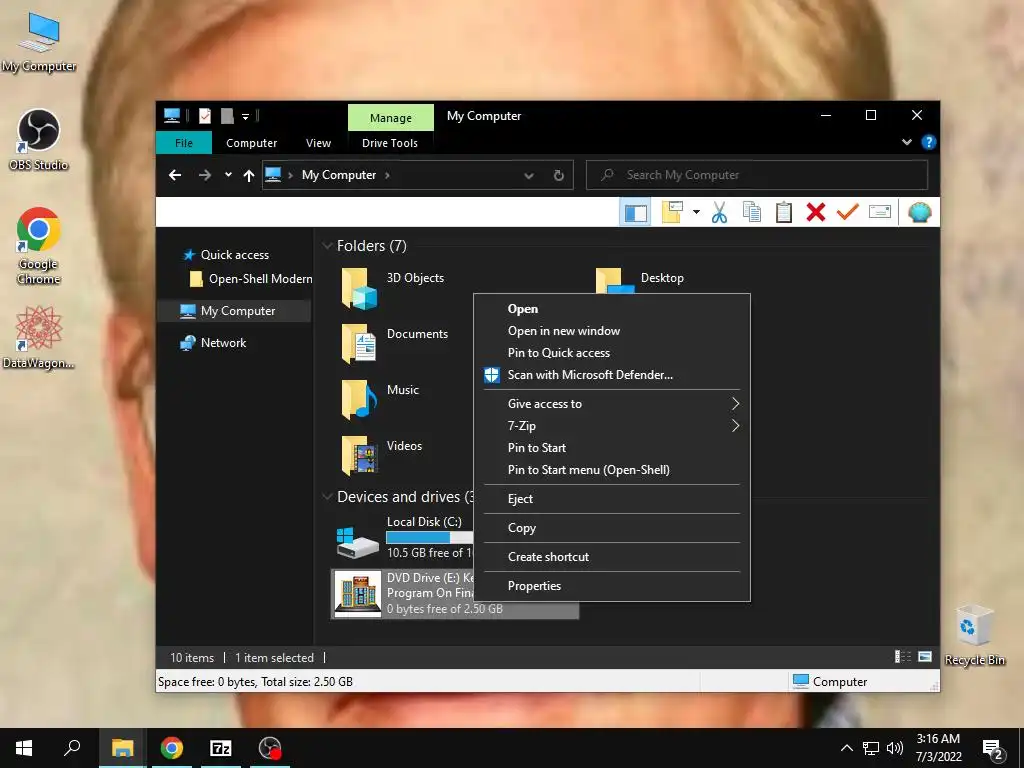Select the Videos folder
This screenshot has height=768, width=1024.
(381, 455)
